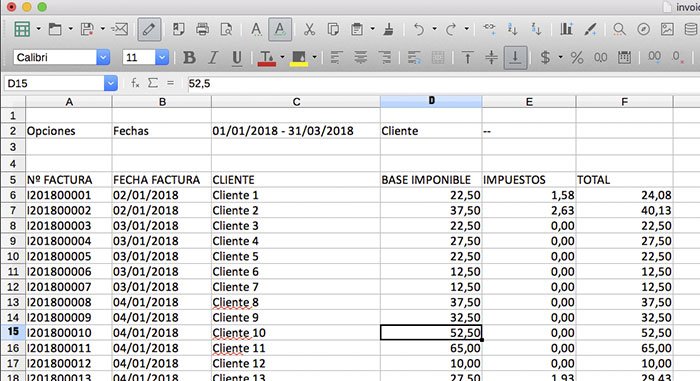
Task: Click the Cut scissors icon
Action: 309,29
